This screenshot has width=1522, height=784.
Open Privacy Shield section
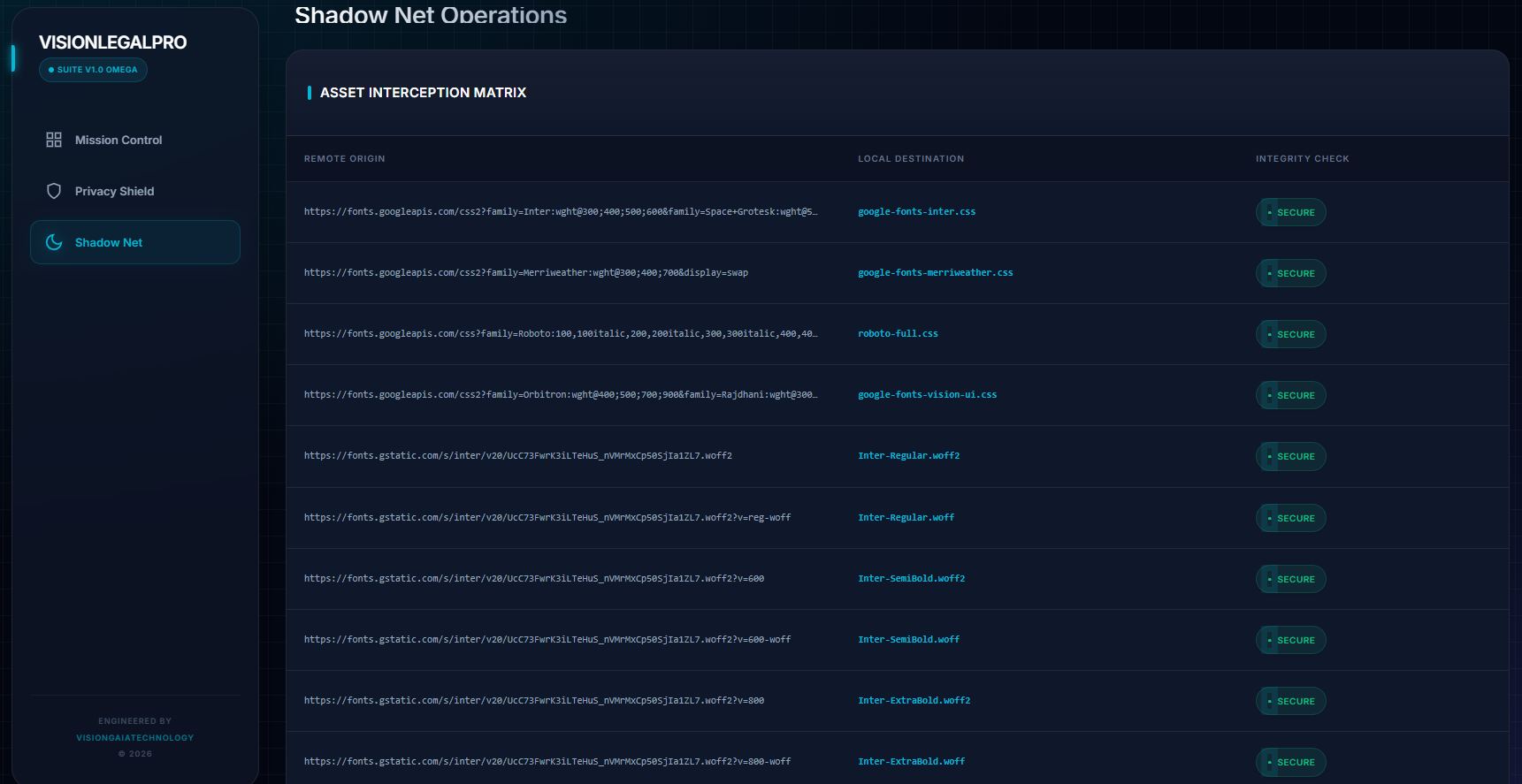click(x=135, y=191)
